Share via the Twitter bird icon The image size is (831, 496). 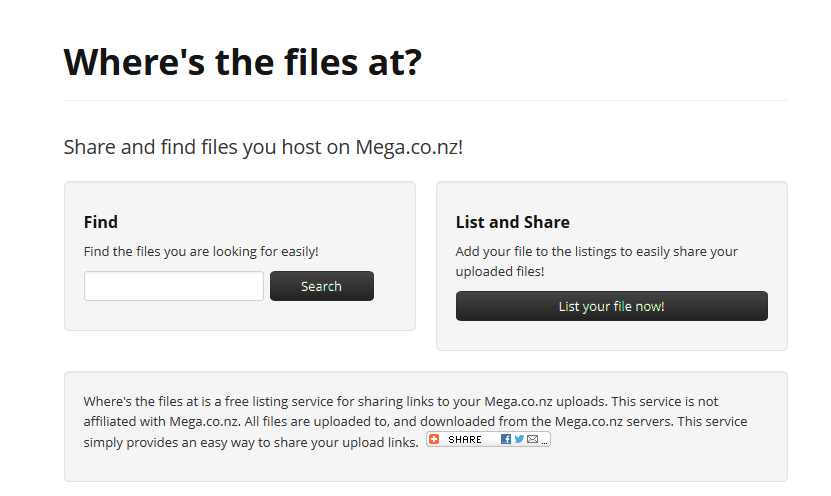coord(519,439)
